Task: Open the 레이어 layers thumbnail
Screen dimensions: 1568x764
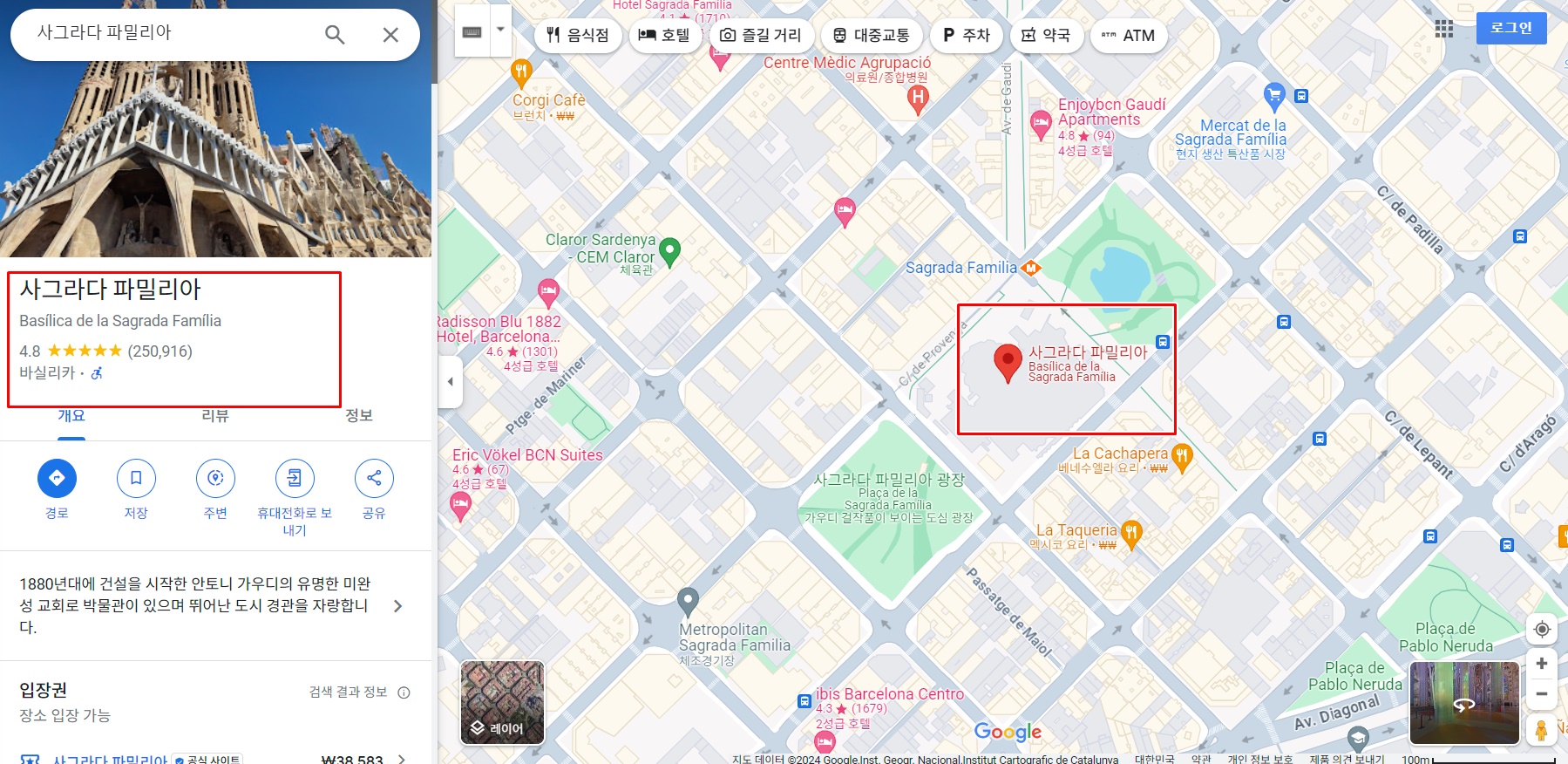Action: (503, 702)
